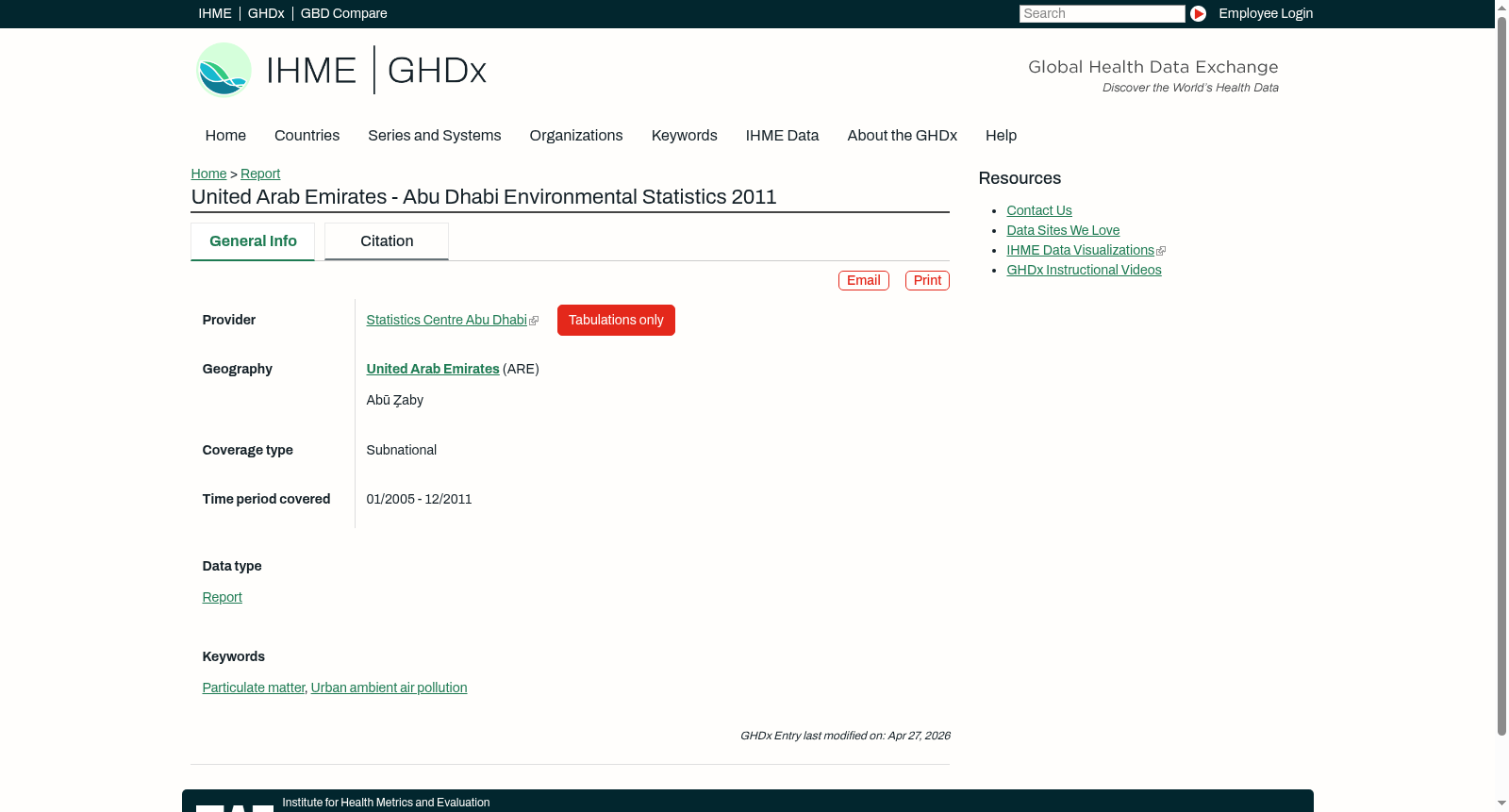Image resolution: width=1509 pixels, height=812 pixels.
Task: Click 'Global Health Data Exchange' tagline text
Action: 1153,67
